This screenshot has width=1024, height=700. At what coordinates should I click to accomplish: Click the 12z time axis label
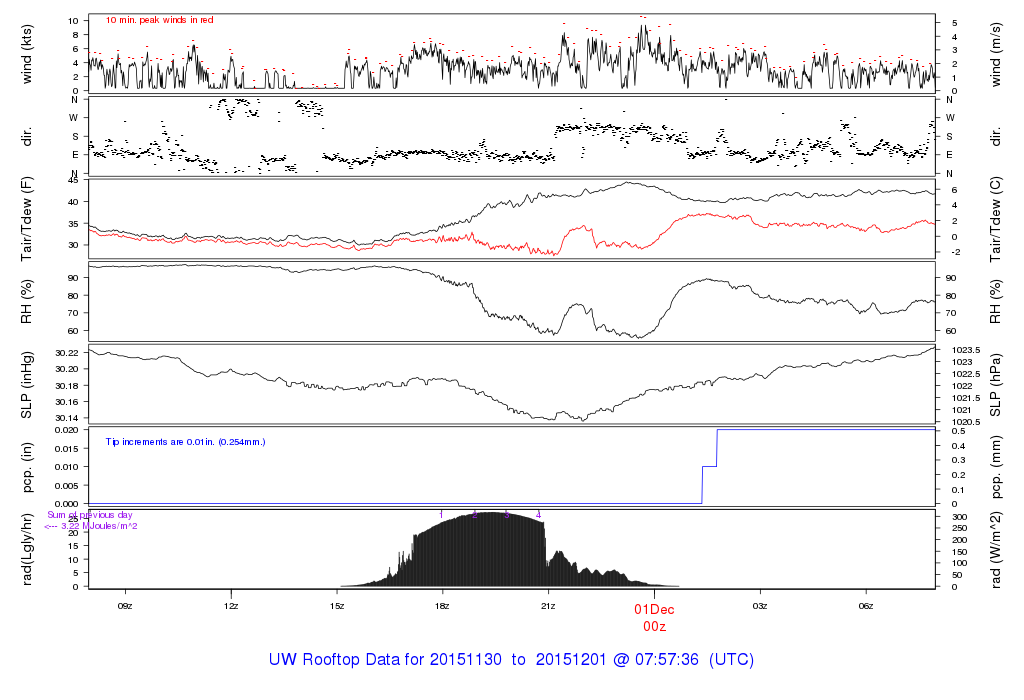(x=231, y=605)
